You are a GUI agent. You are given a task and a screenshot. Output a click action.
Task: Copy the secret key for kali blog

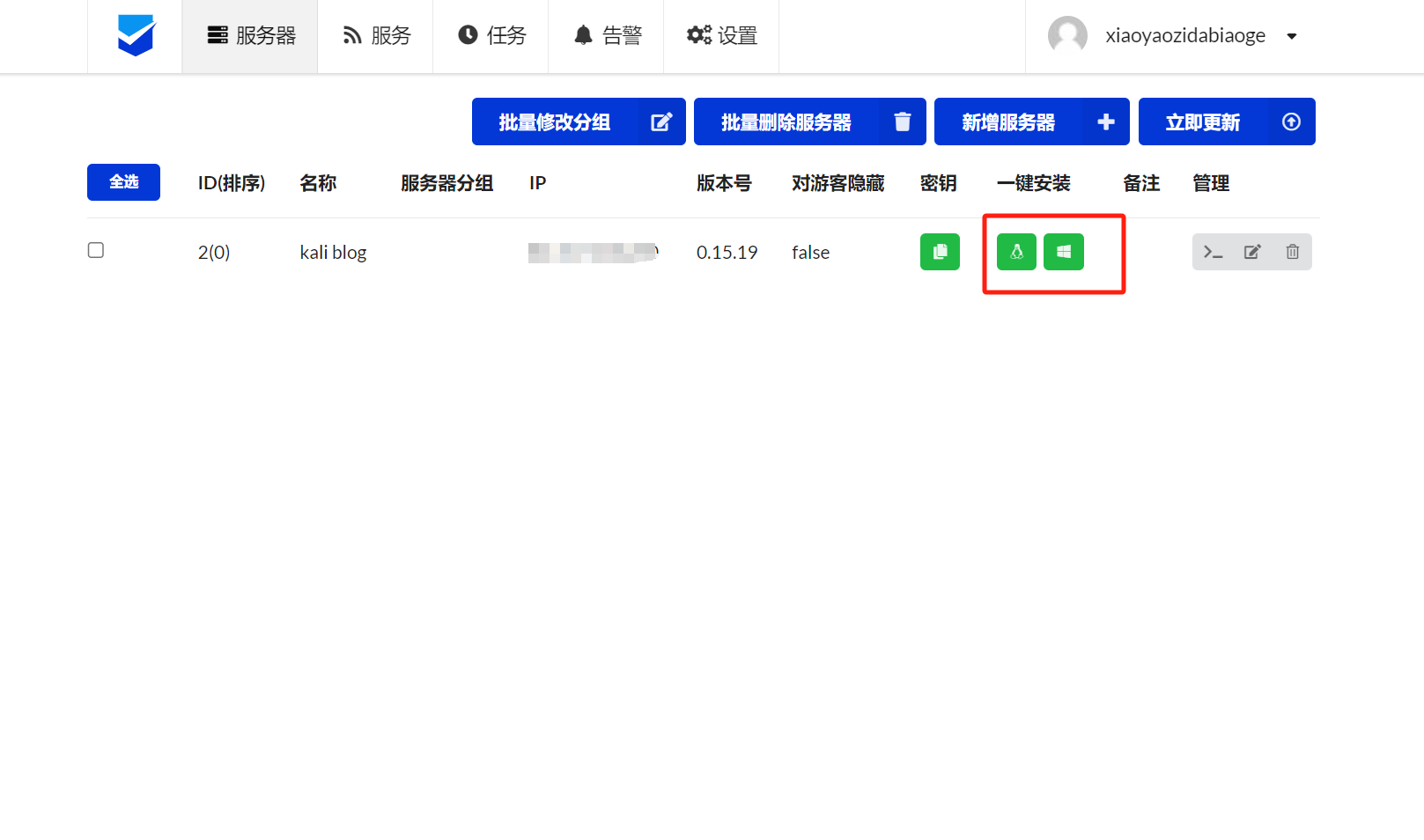(940, 252)
